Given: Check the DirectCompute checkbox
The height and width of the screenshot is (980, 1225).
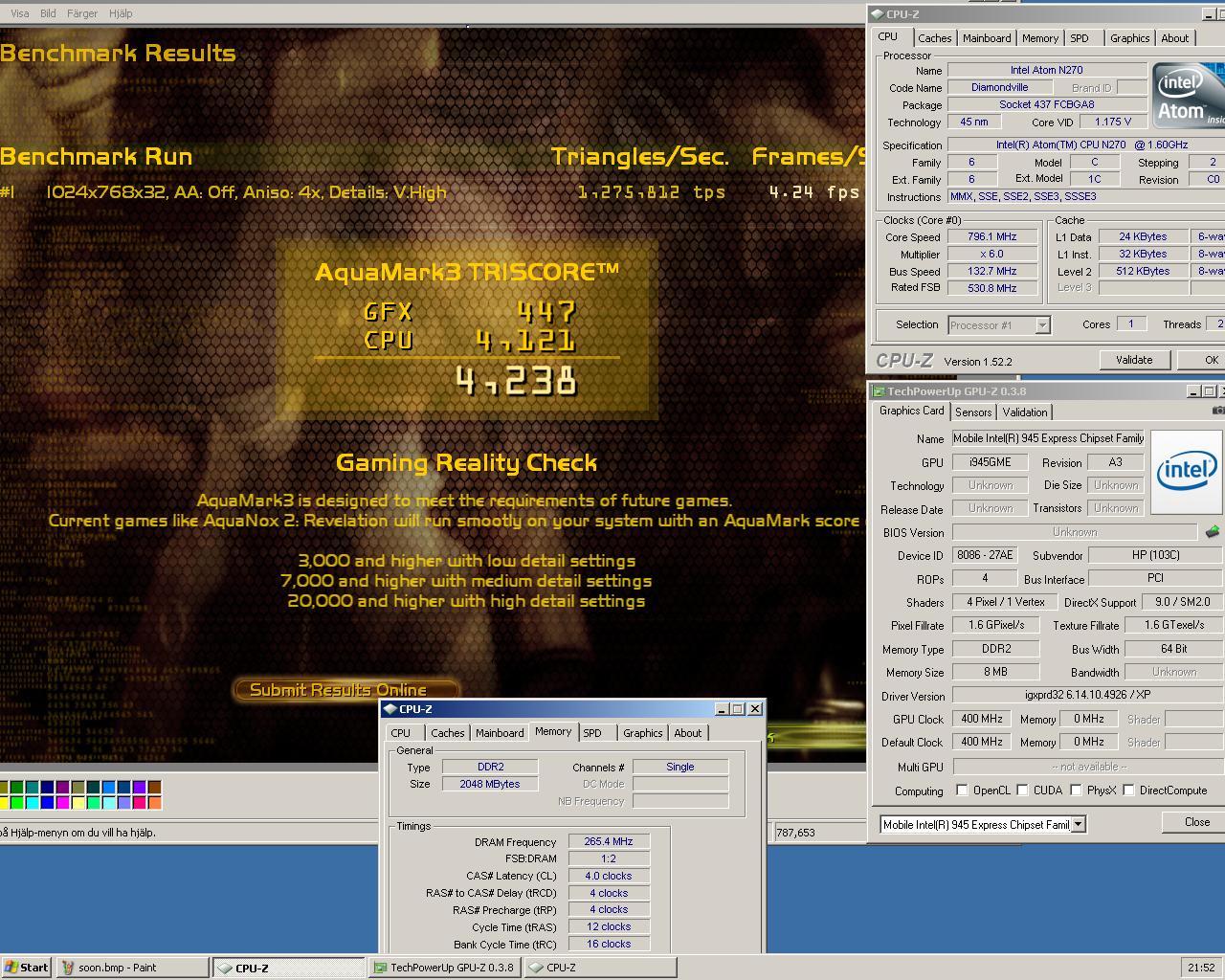Looking at the screenshot, I should coord(1129,791).
